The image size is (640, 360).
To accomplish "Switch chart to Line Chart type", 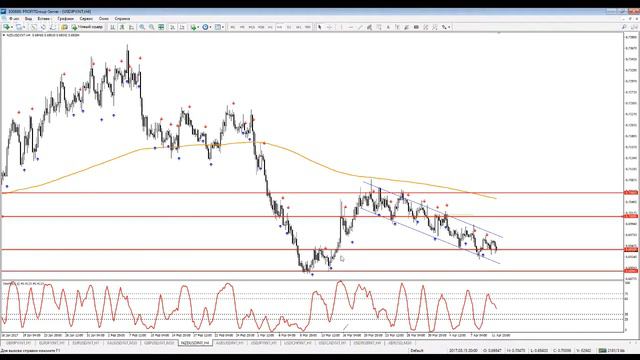I will point(131,27).
